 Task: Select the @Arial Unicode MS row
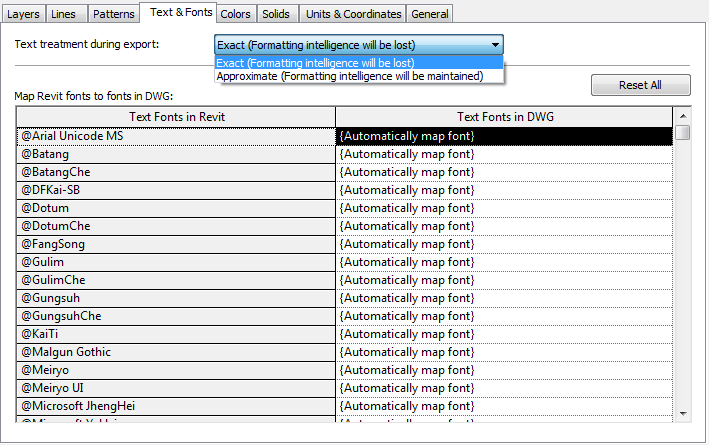[176, 136]
